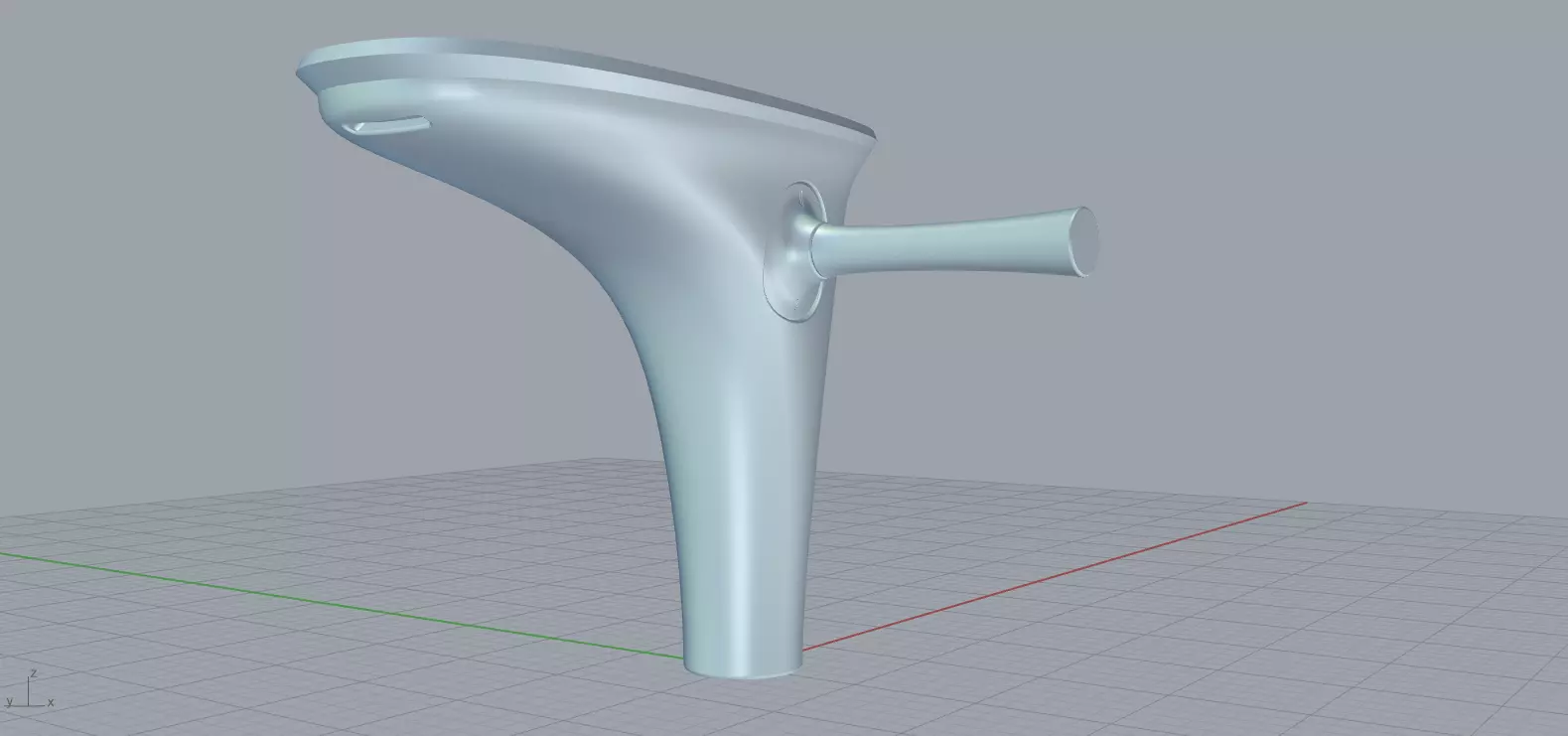
Task: Select the red X-axis line on the grid
Action: pos(1053,576)
